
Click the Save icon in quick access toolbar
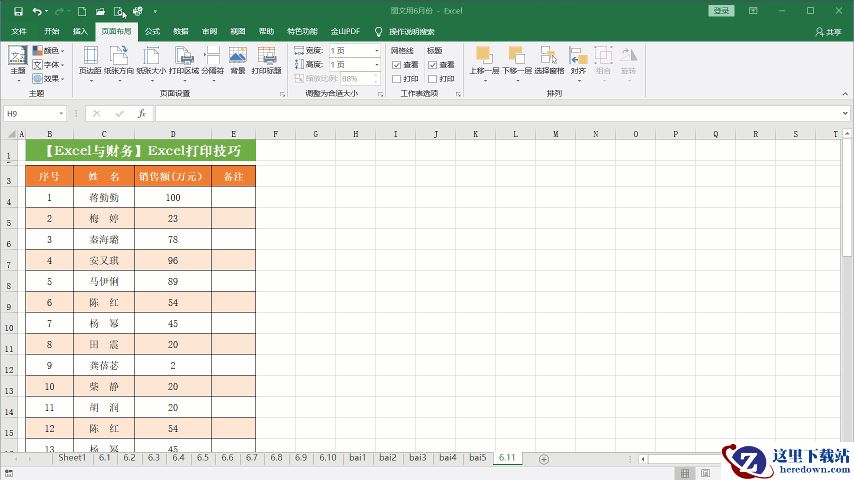(18, 11)
